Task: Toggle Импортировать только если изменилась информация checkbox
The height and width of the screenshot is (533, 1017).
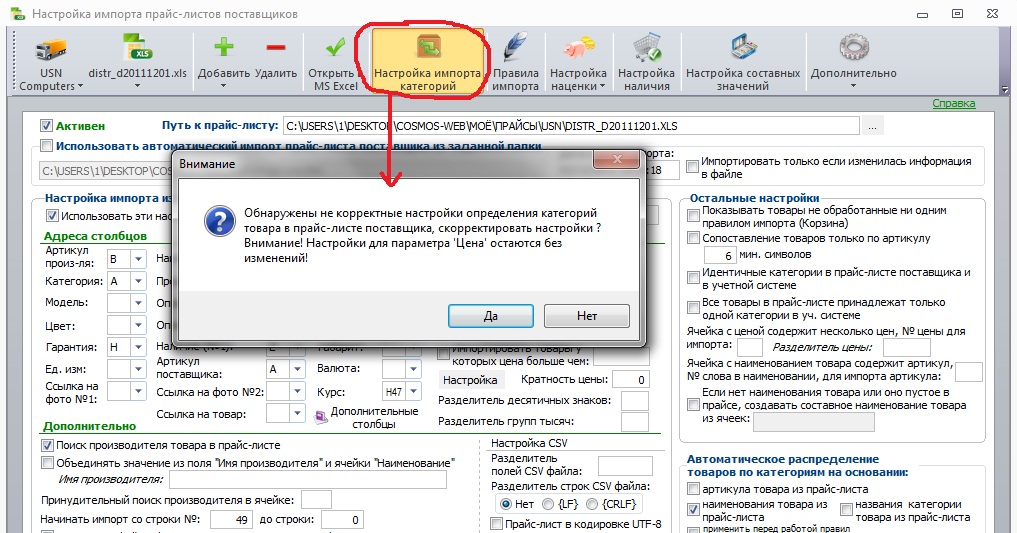Action: pyautogui.click(x=692, y=166)
